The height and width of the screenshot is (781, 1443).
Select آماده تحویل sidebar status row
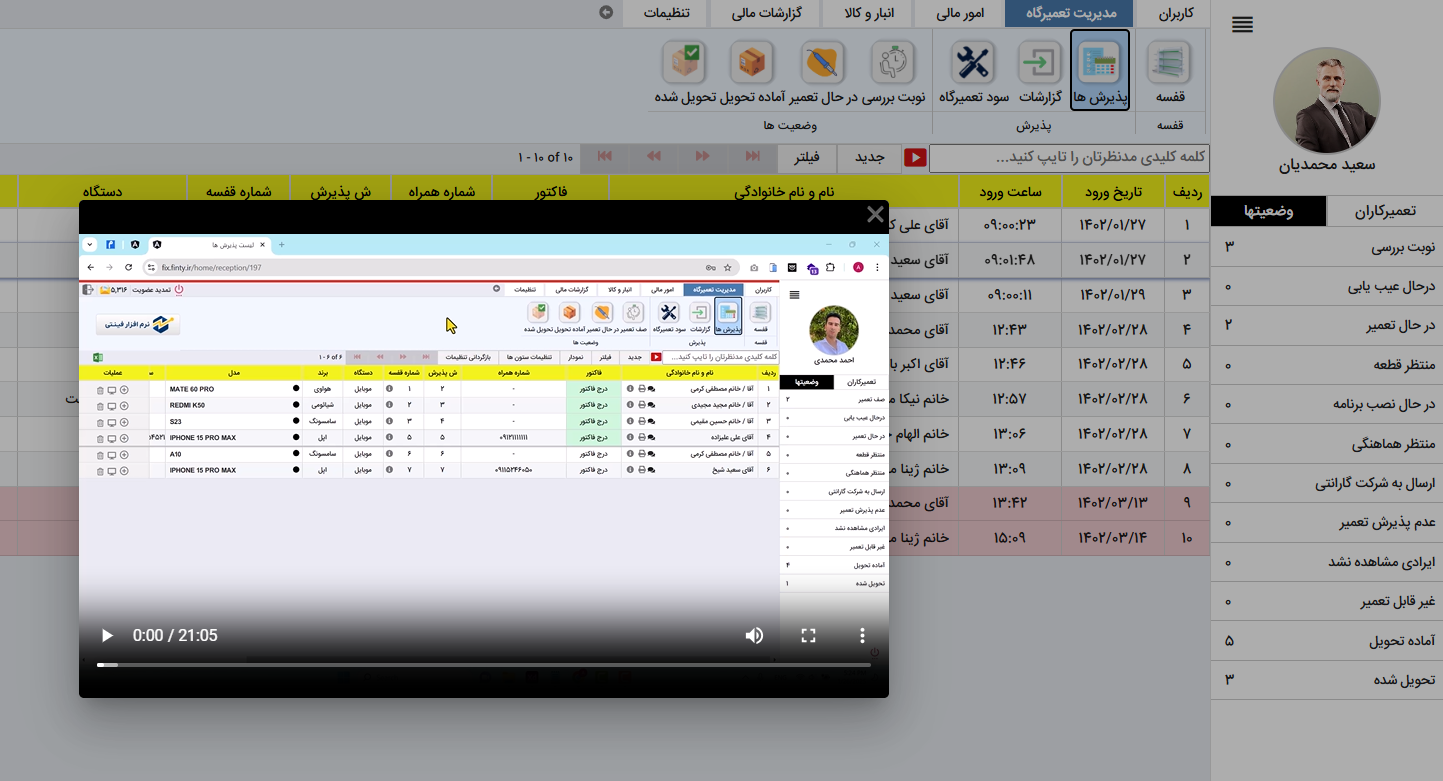tap(1327, 641)
